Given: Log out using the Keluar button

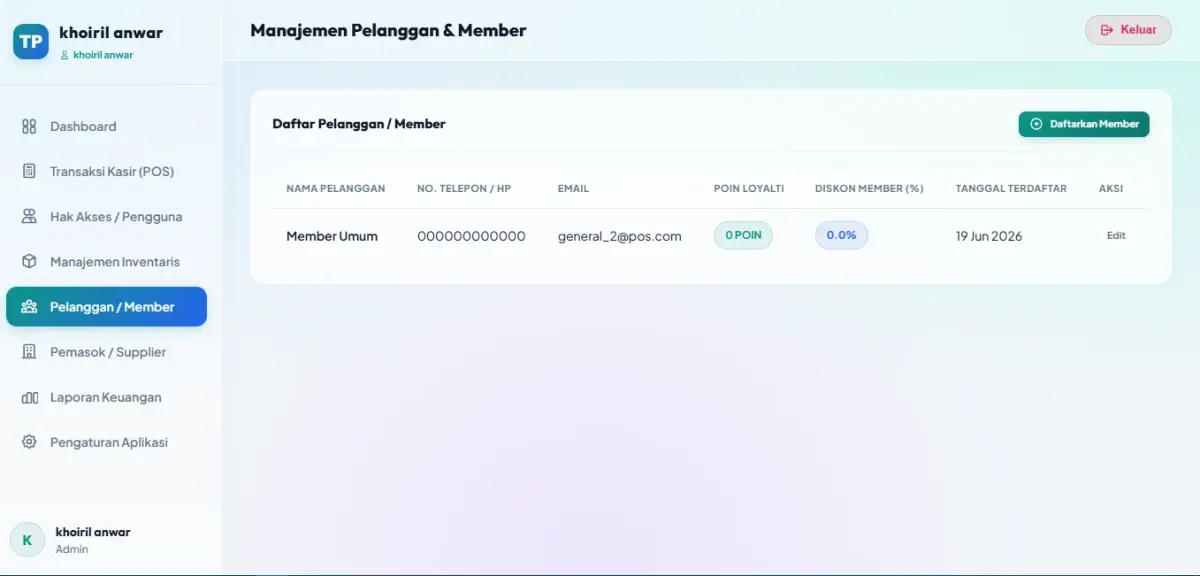Looking at the screenshot, I should point(1128,30).
